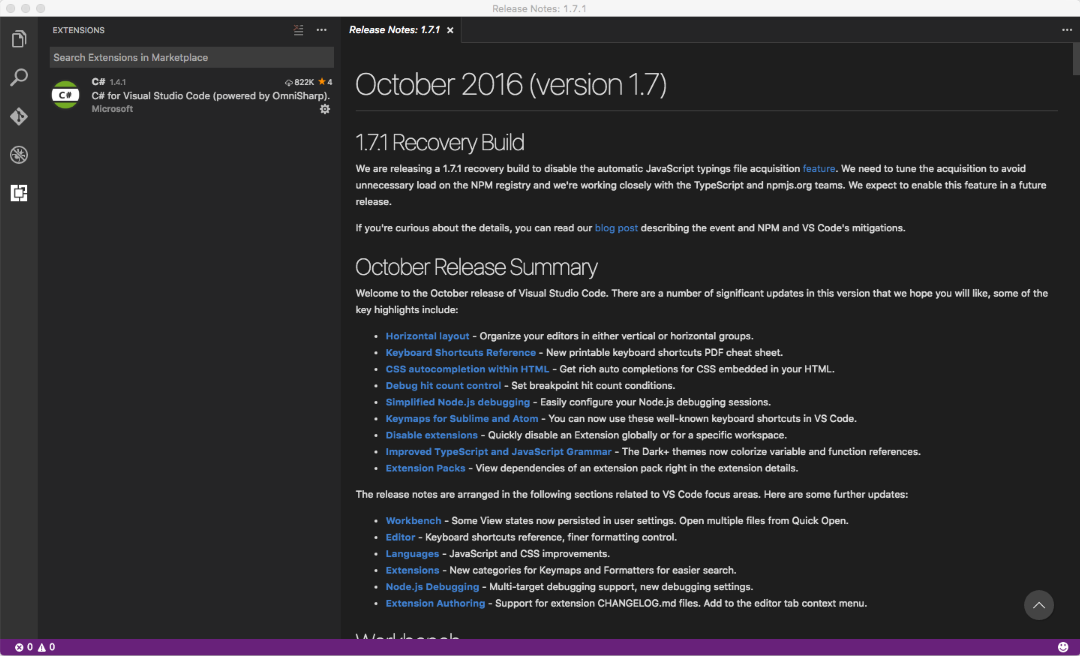1080x656 pixels.
Task: Open editor more actions menu
Action: pos(1067,30)
